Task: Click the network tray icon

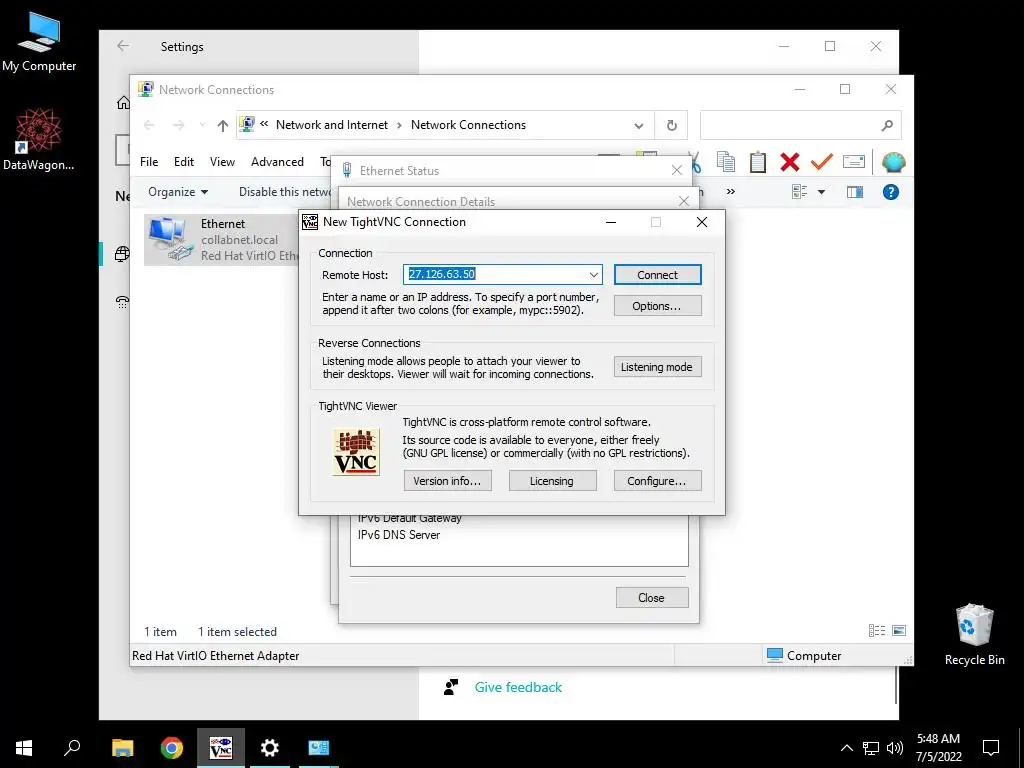Action: click(x=871, y=748)
